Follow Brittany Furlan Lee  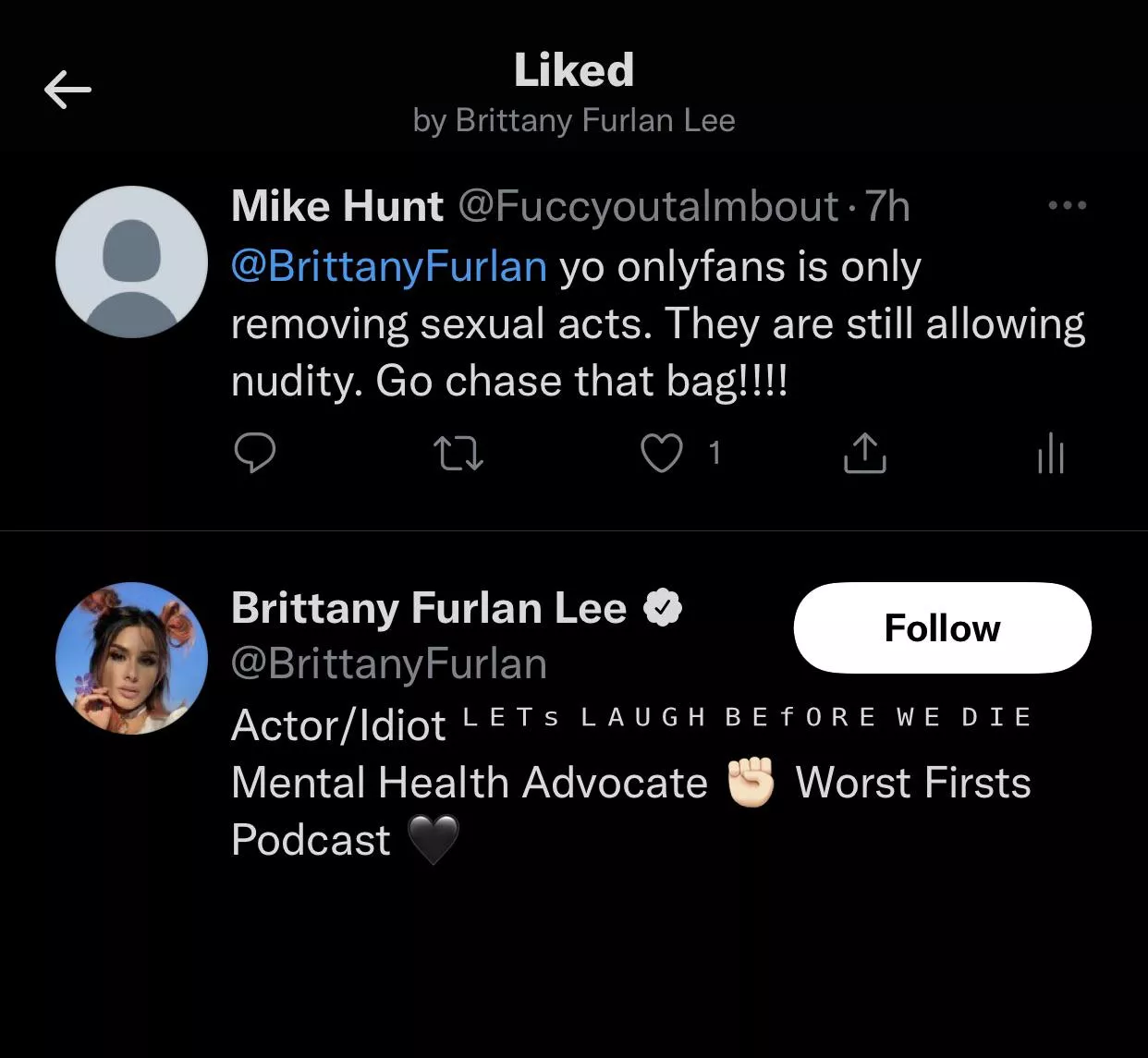click(x=942, y=627)
